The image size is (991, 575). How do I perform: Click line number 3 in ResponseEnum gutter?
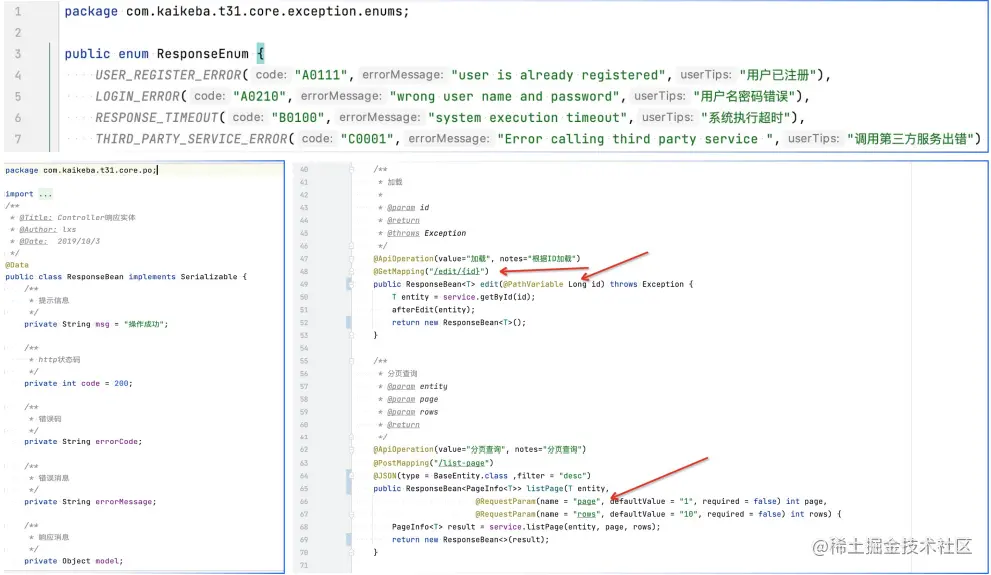coord(18,54)
